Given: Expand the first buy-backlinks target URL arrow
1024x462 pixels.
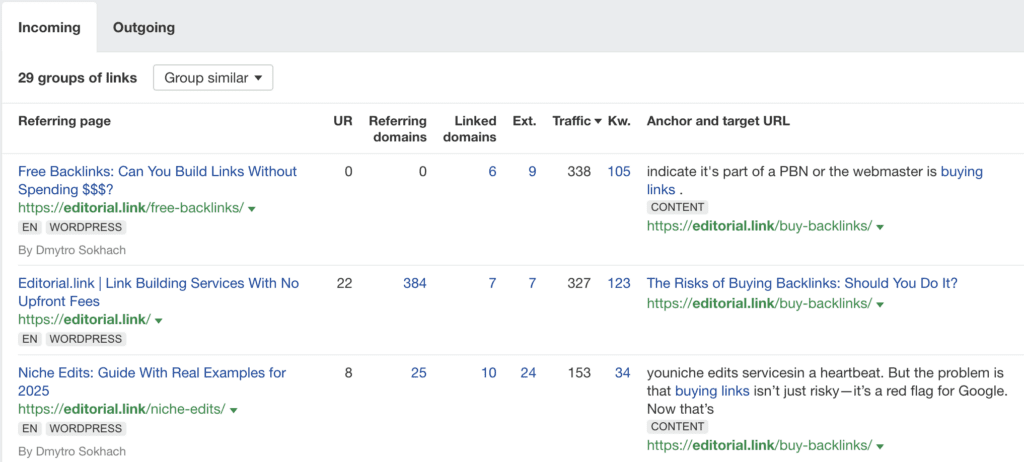Looking at the screenshot, I should coord(880,226).
